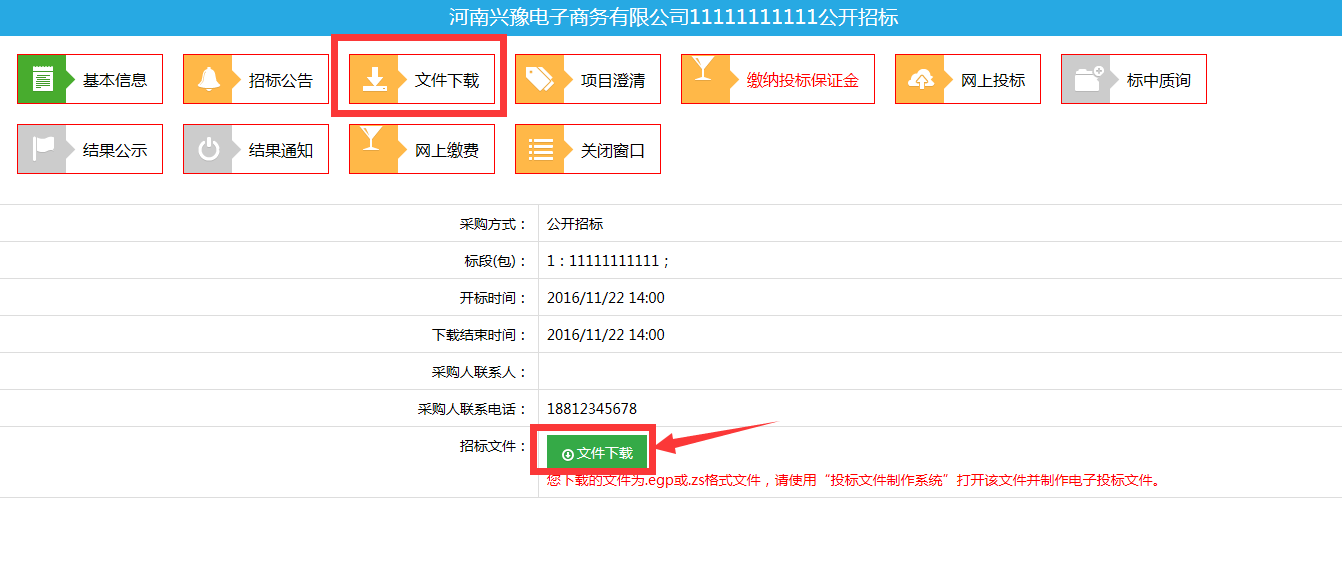The image size is (1342, 575).
Task: Click the list icon for 关闭窗口
Action: [x=540, y=150]
